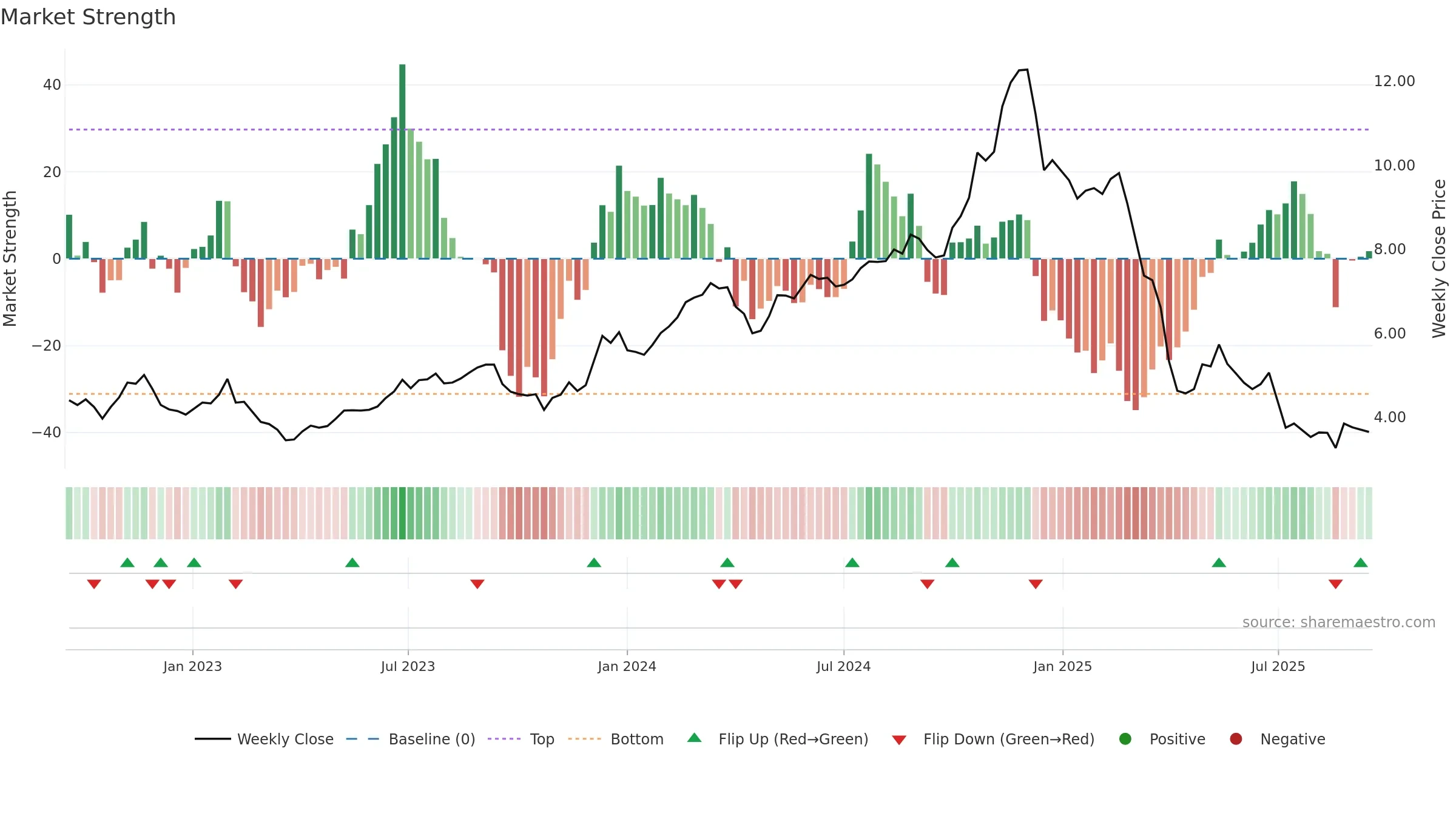The width and height of the screenshot is (1456, 819).
Task: Click the purple dotted Top legend swatch
Action: pyautogui.click(x=504, y=739)
